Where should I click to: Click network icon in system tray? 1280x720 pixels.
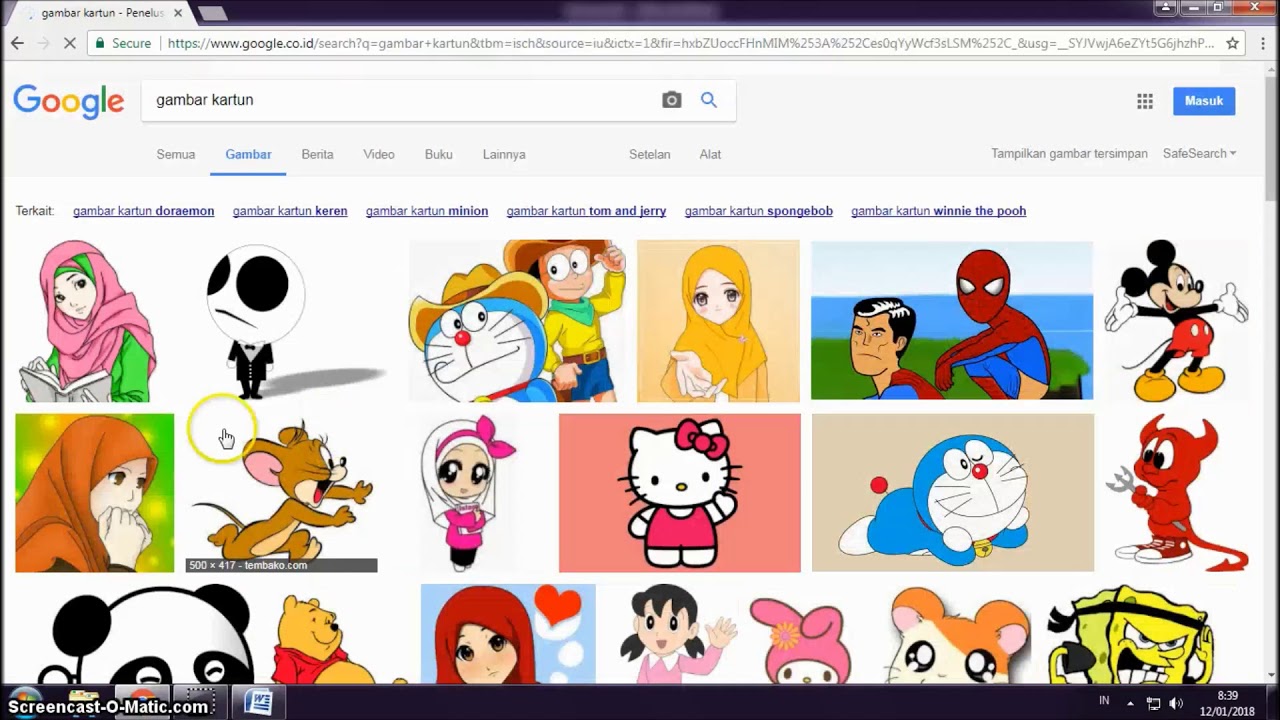[x=1153, y=703]
